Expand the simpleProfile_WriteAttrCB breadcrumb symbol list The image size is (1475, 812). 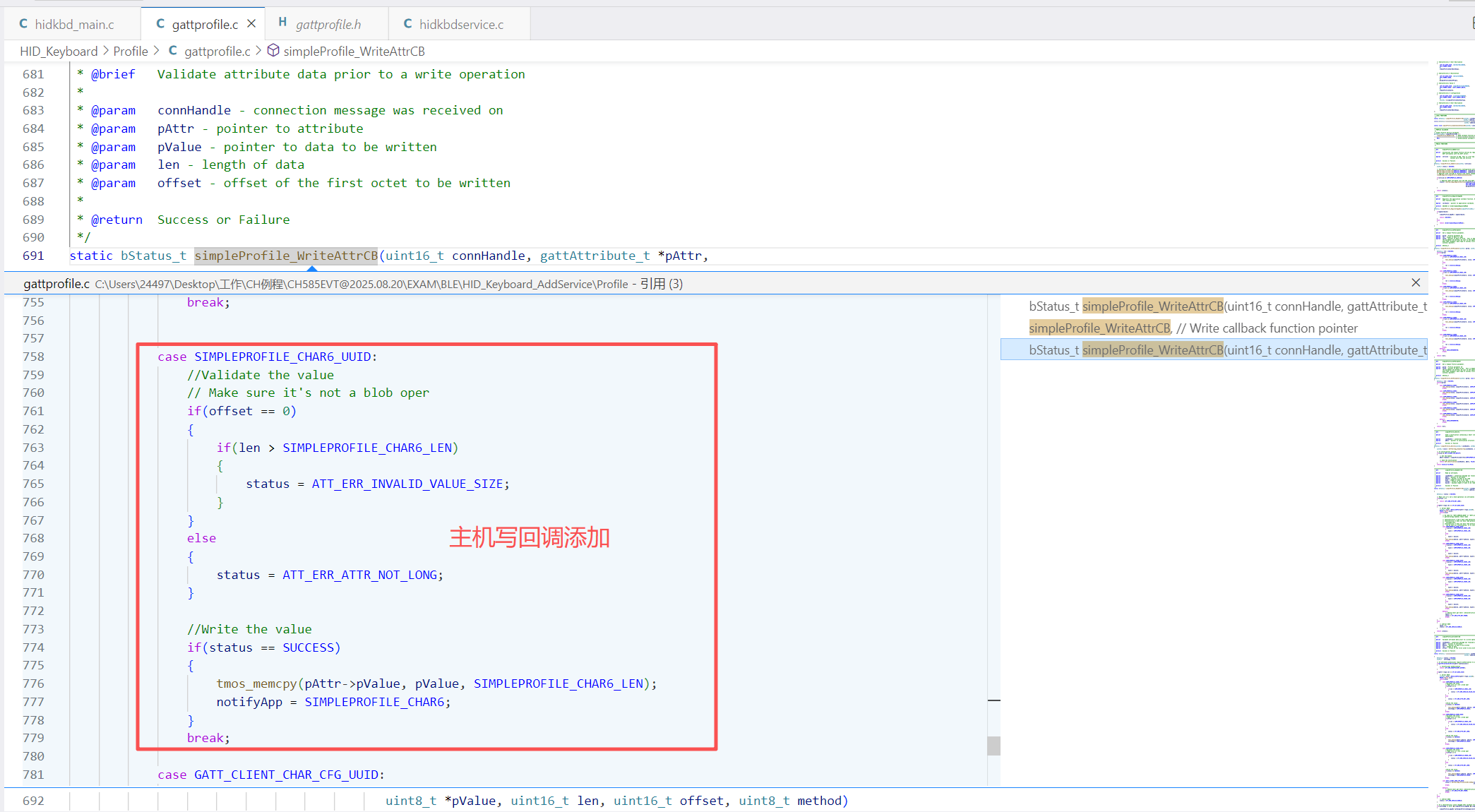[354, 52]
